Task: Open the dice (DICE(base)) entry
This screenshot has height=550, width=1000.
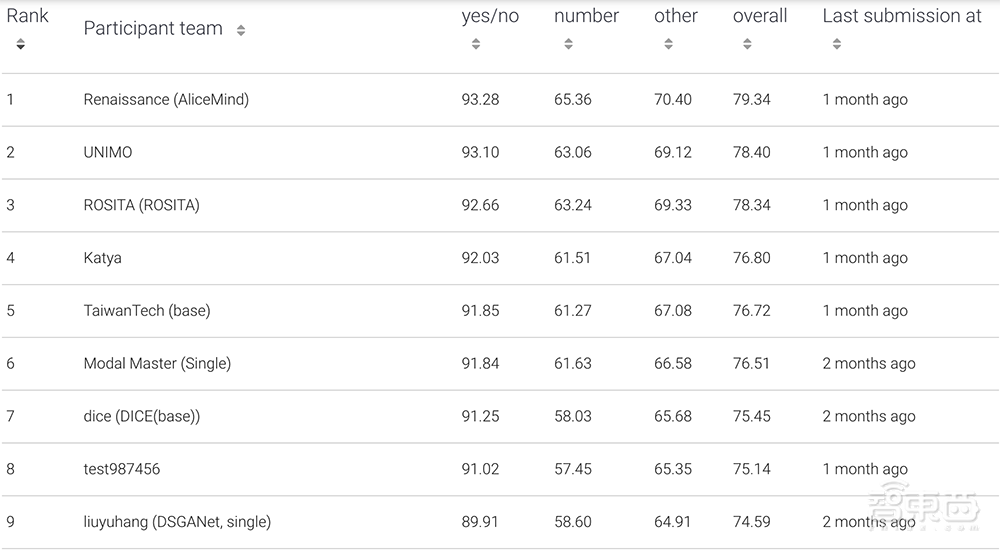Action: pos(142,417)
